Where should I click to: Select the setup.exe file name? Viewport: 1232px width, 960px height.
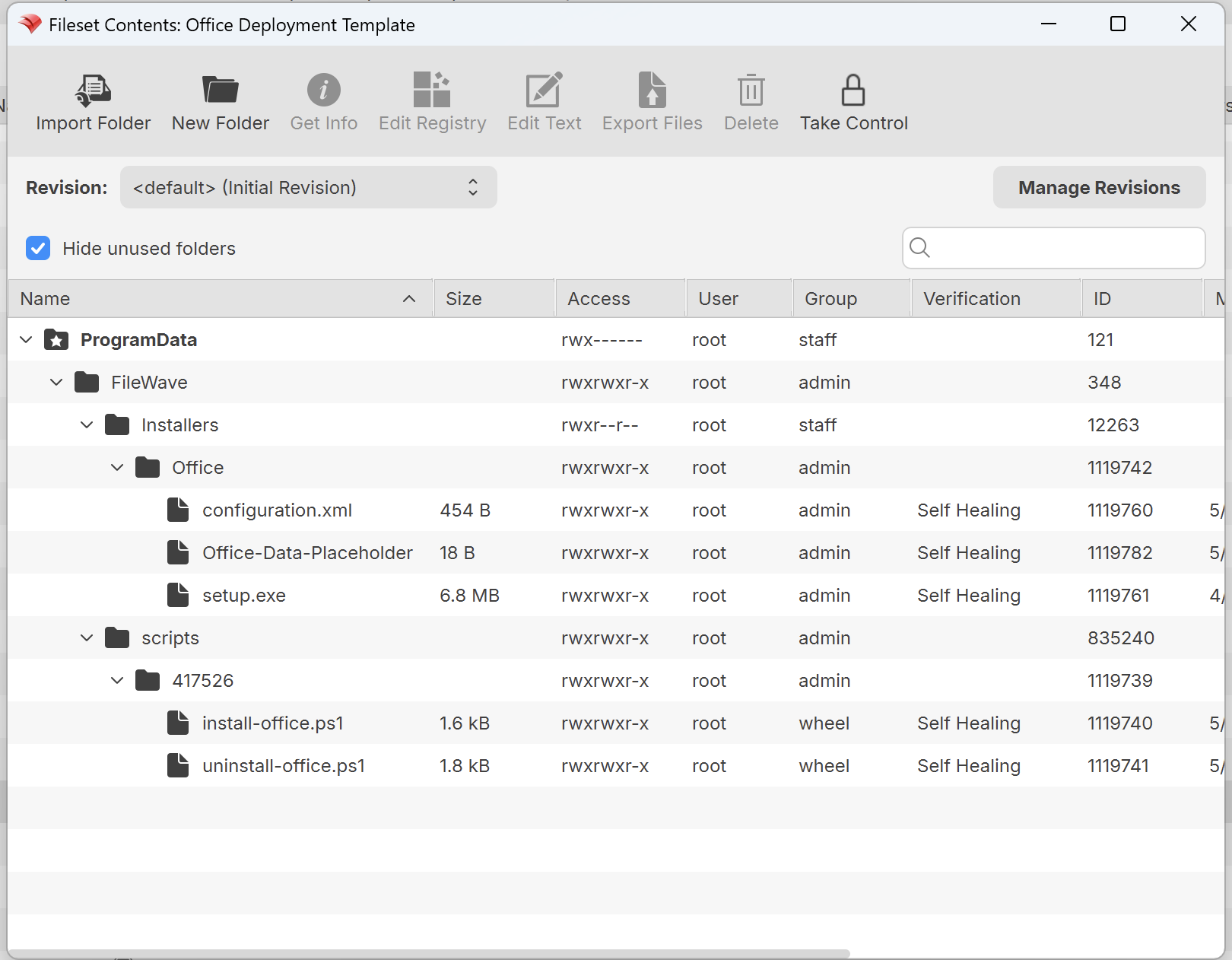[x=244, y=596]
